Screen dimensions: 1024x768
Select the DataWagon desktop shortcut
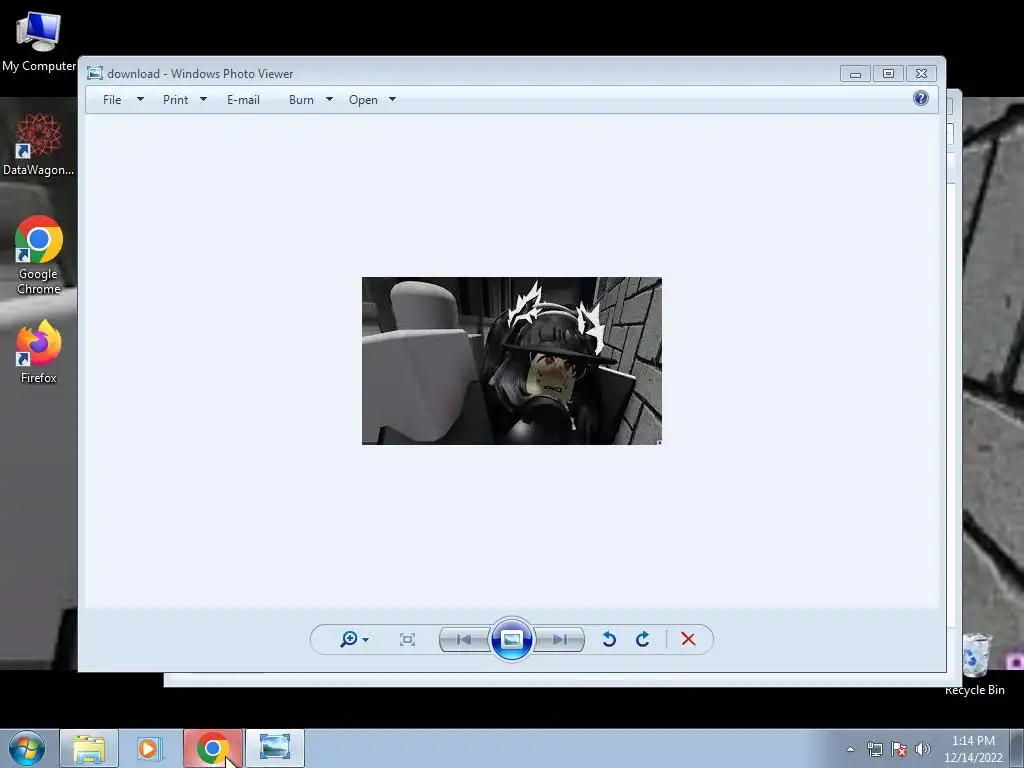pos(39,144)
